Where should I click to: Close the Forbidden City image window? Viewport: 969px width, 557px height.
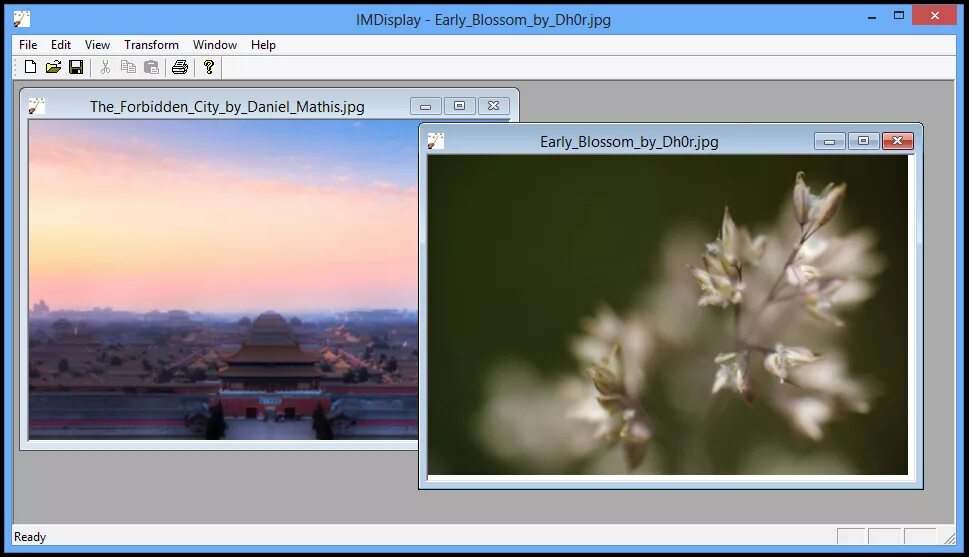(x=493, y=106)
